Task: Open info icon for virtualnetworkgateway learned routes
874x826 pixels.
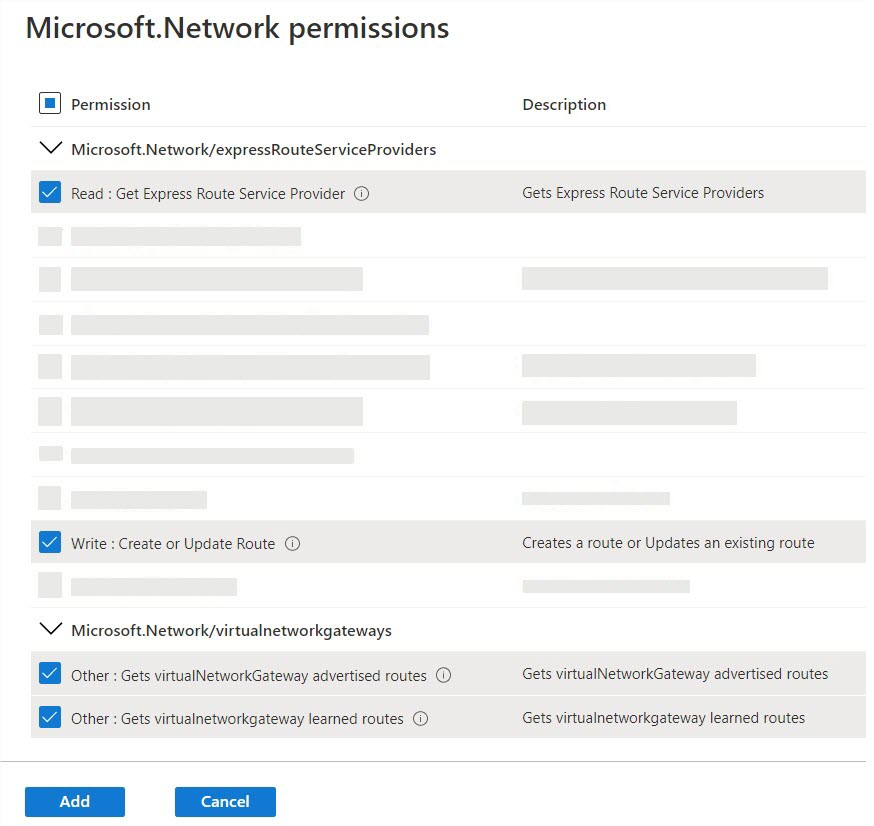Action: (421, 718)
